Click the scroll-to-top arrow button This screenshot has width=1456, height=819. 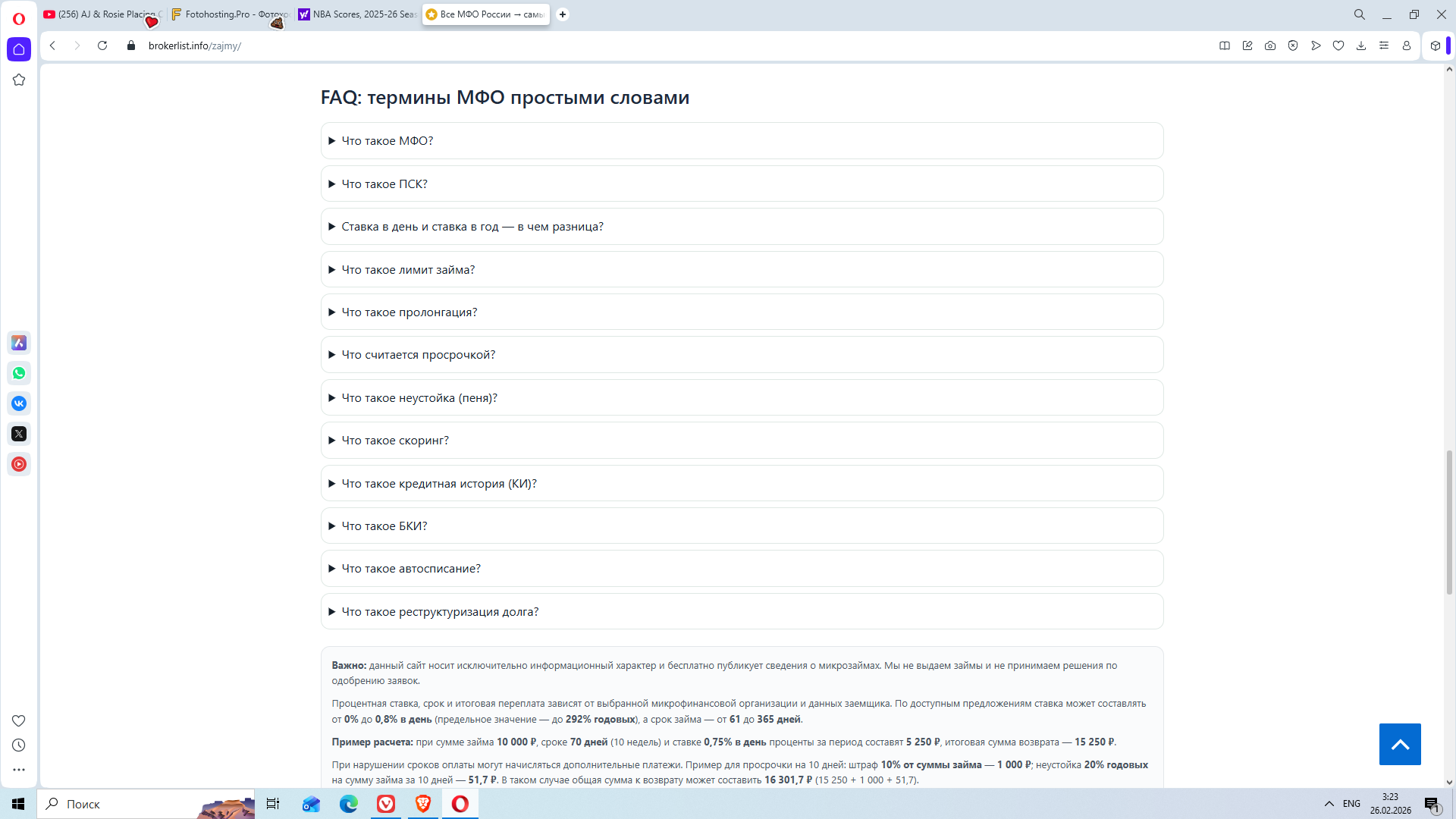pos(1400,744)
